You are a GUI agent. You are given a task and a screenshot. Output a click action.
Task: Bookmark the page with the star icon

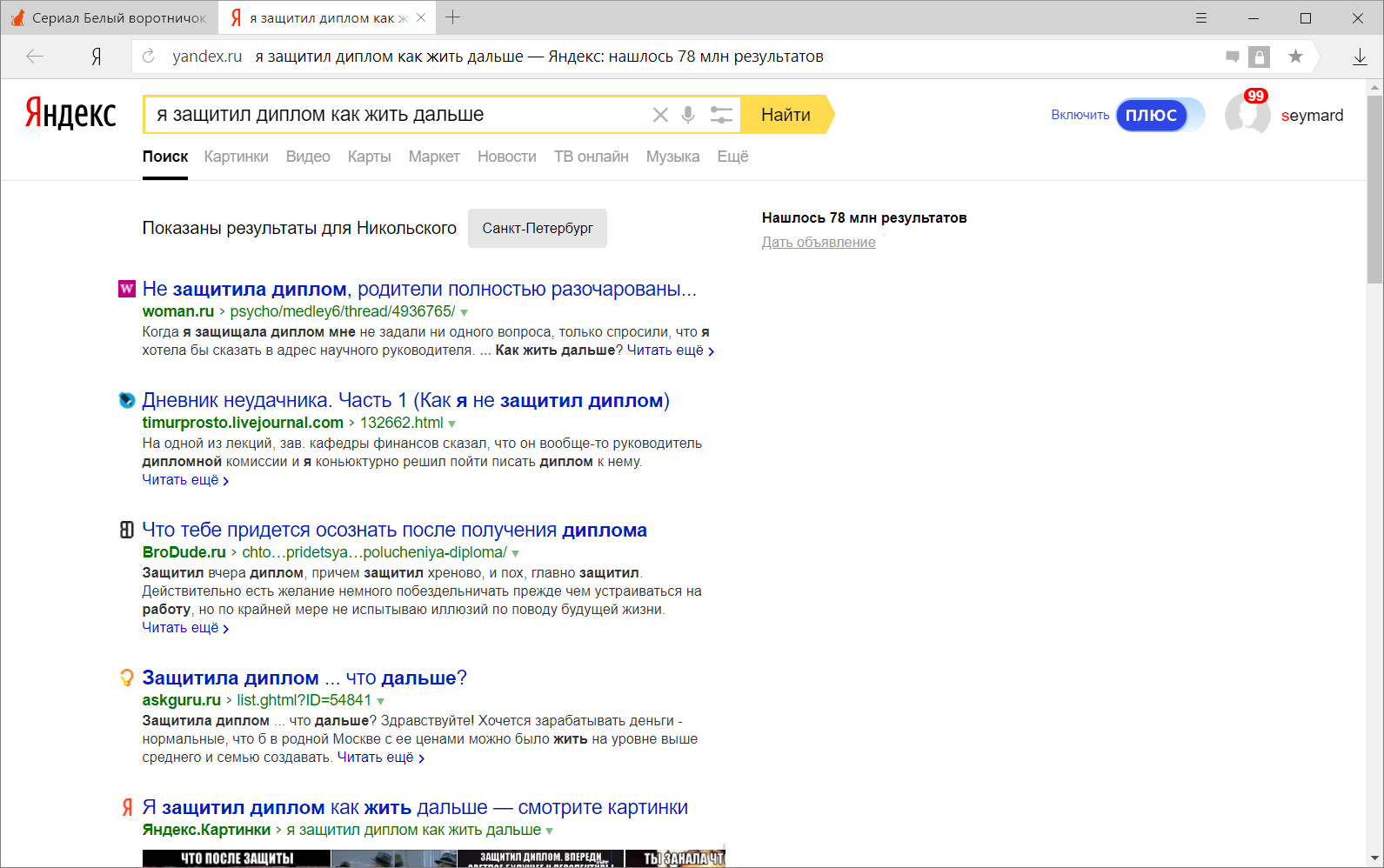coord(1295,57)
